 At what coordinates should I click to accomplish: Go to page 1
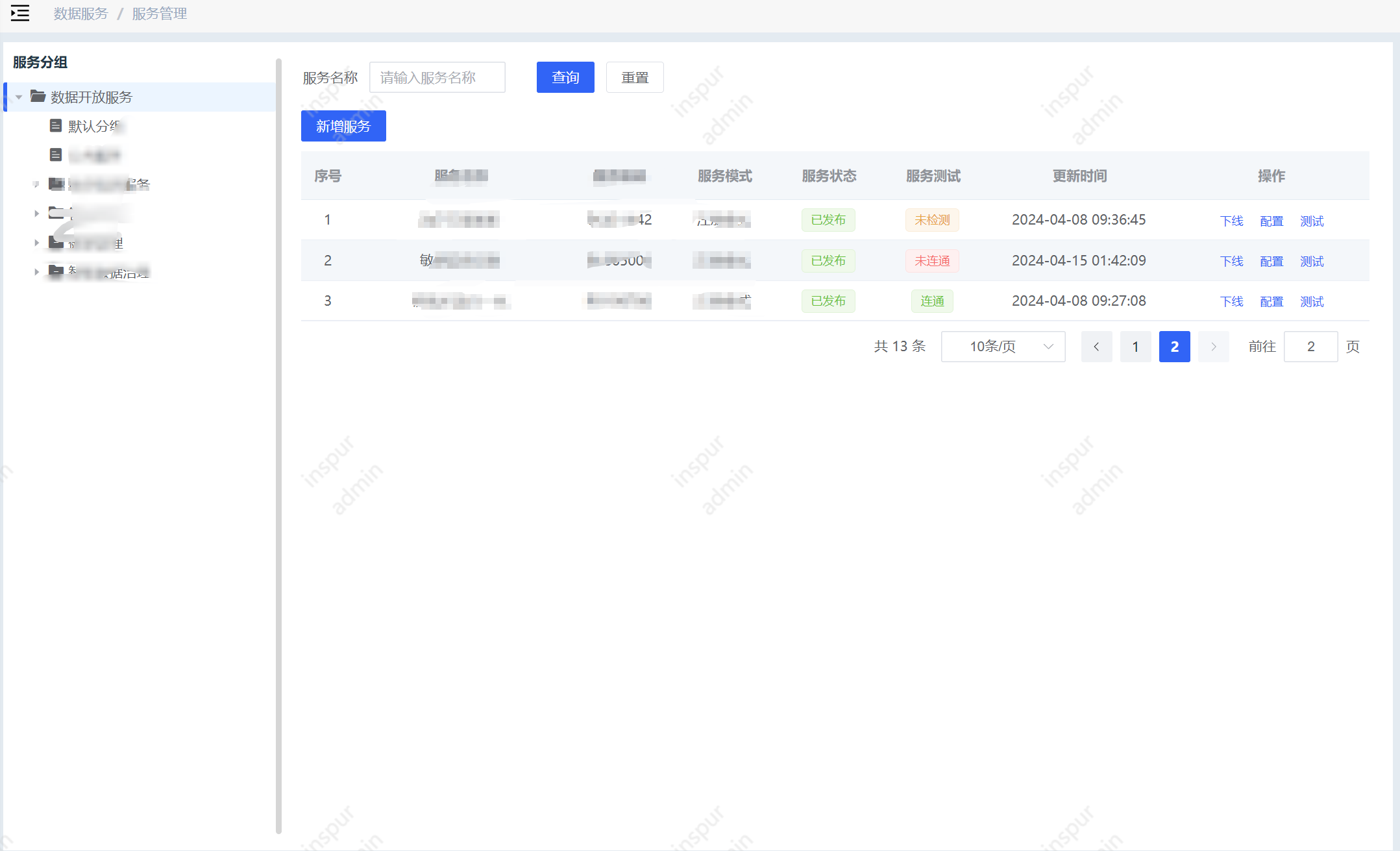coord(1135,347)
